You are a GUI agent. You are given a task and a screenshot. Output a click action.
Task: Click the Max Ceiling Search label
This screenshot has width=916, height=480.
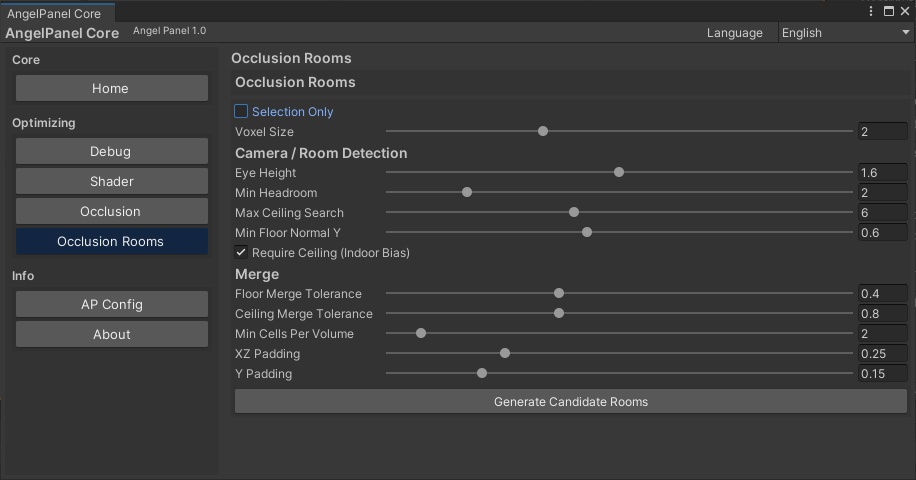pos(289,213)
